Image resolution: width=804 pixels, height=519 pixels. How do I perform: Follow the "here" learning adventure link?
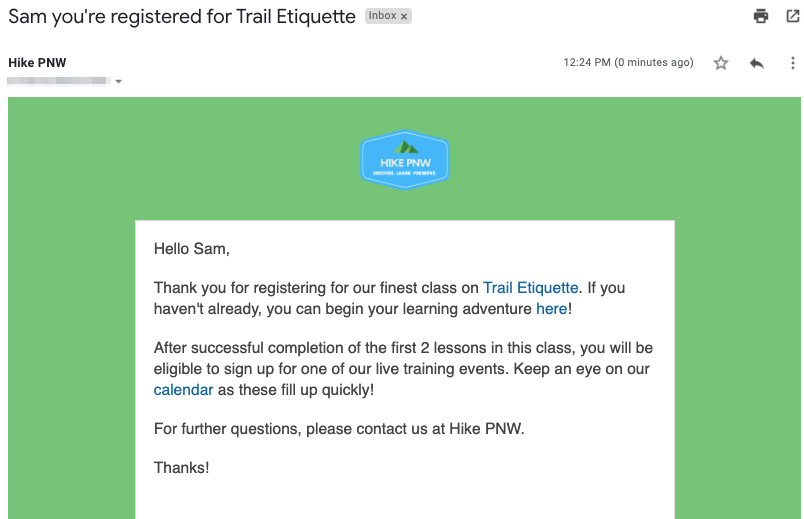[x=551, y=309]
